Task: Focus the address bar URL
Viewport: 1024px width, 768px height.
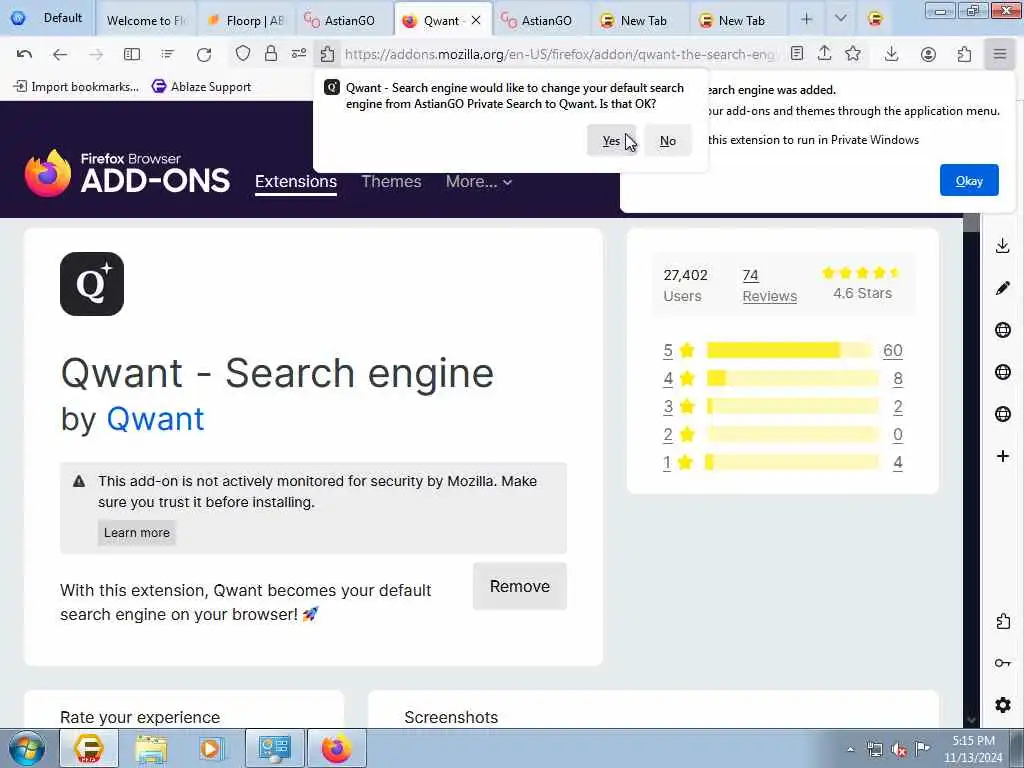Action: coord(559,54)
